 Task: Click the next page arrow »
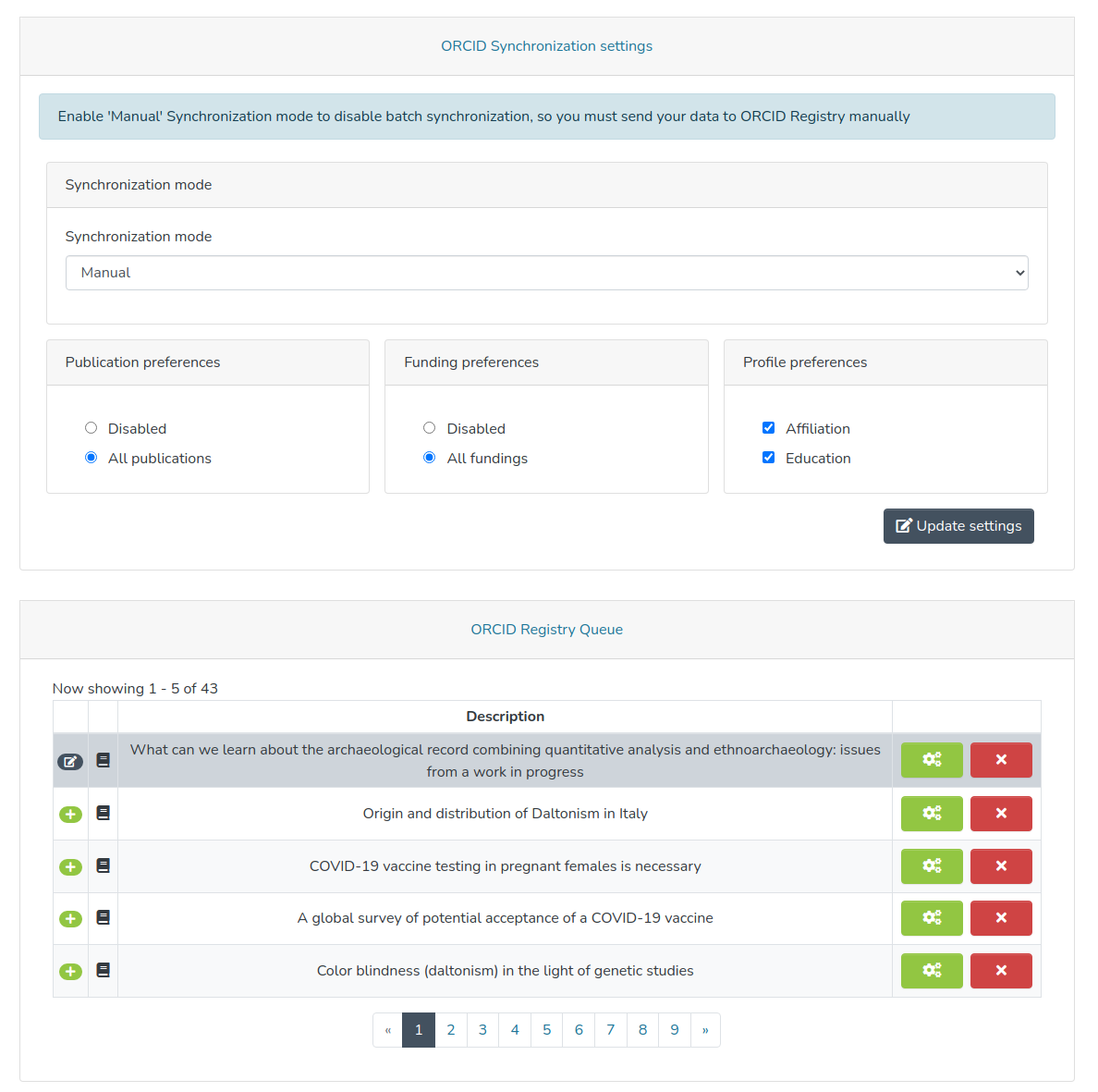click(705, 1030)
